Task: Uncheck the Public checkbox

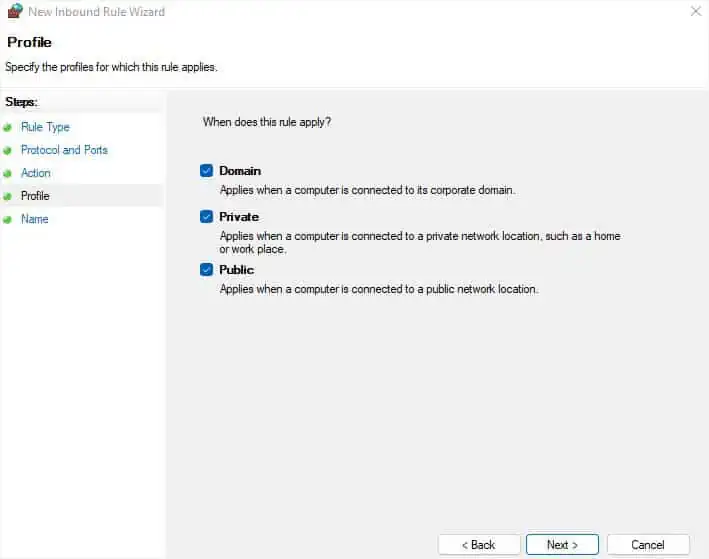Action: 207,270
